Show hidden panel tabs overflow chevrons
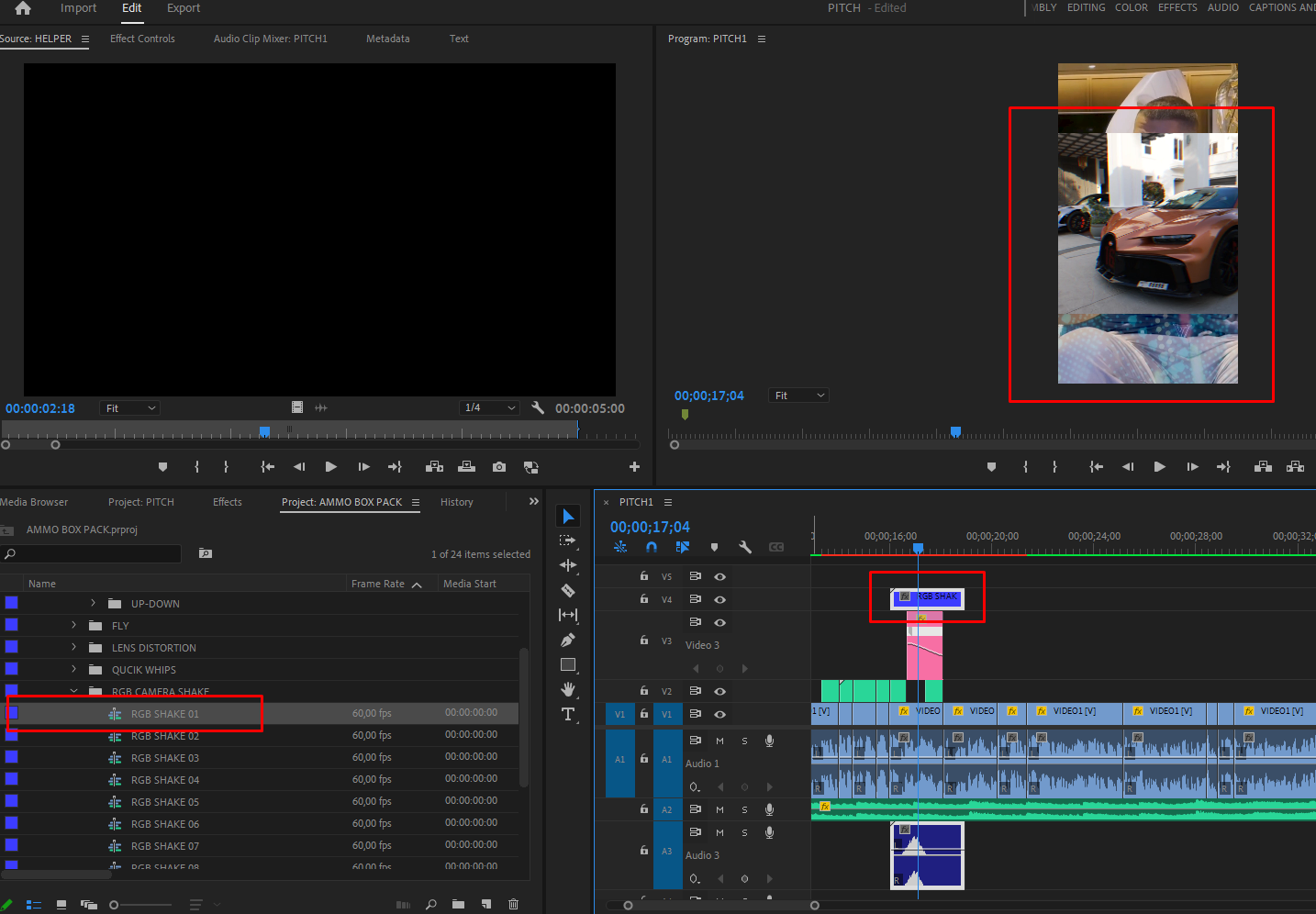The height and width of the screenshot is (914, 1316). point(534,501)
